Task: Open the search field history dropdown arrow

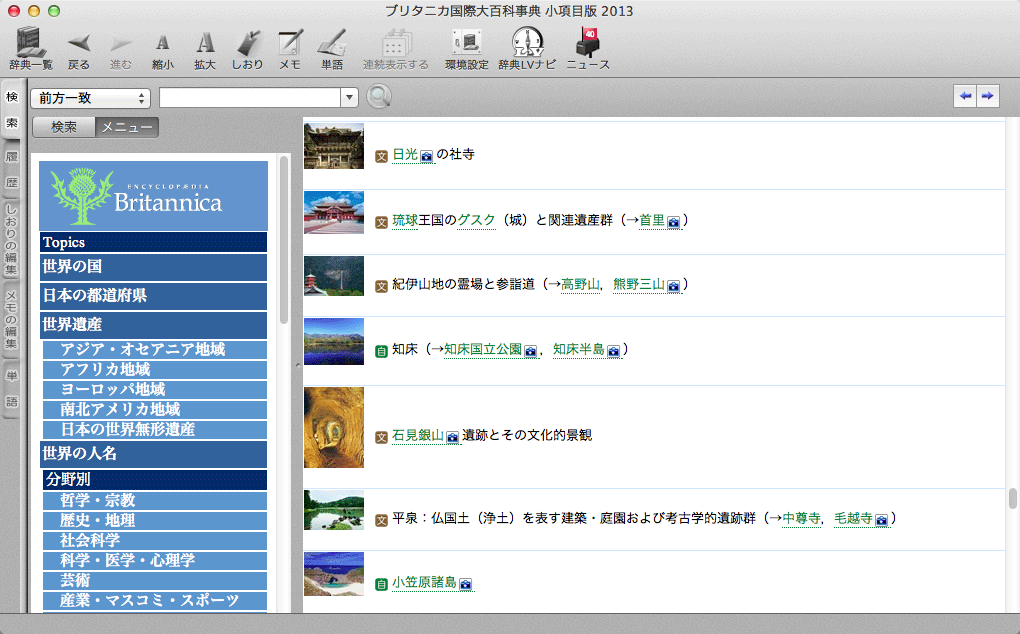Action: tap(349, 98)
